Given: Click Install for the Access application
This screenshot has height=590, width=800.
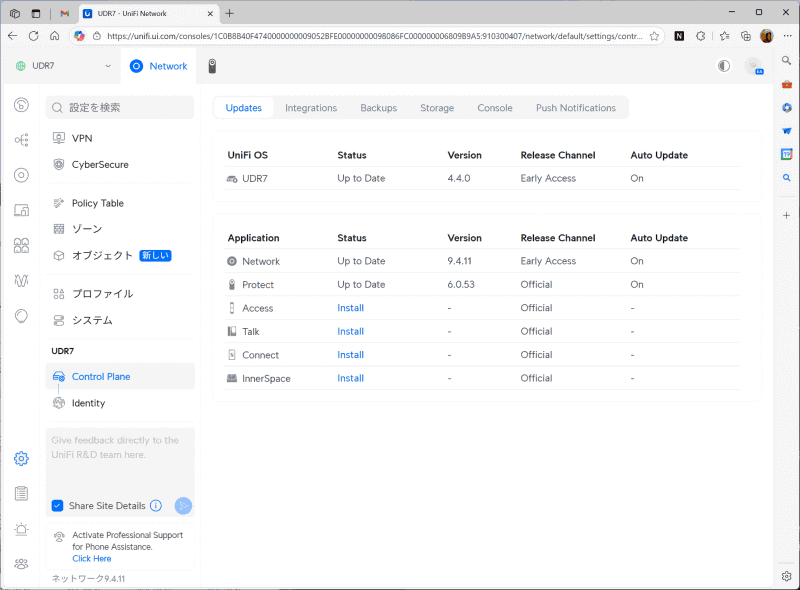Looking at the screenshot, I should click(350, 308).
